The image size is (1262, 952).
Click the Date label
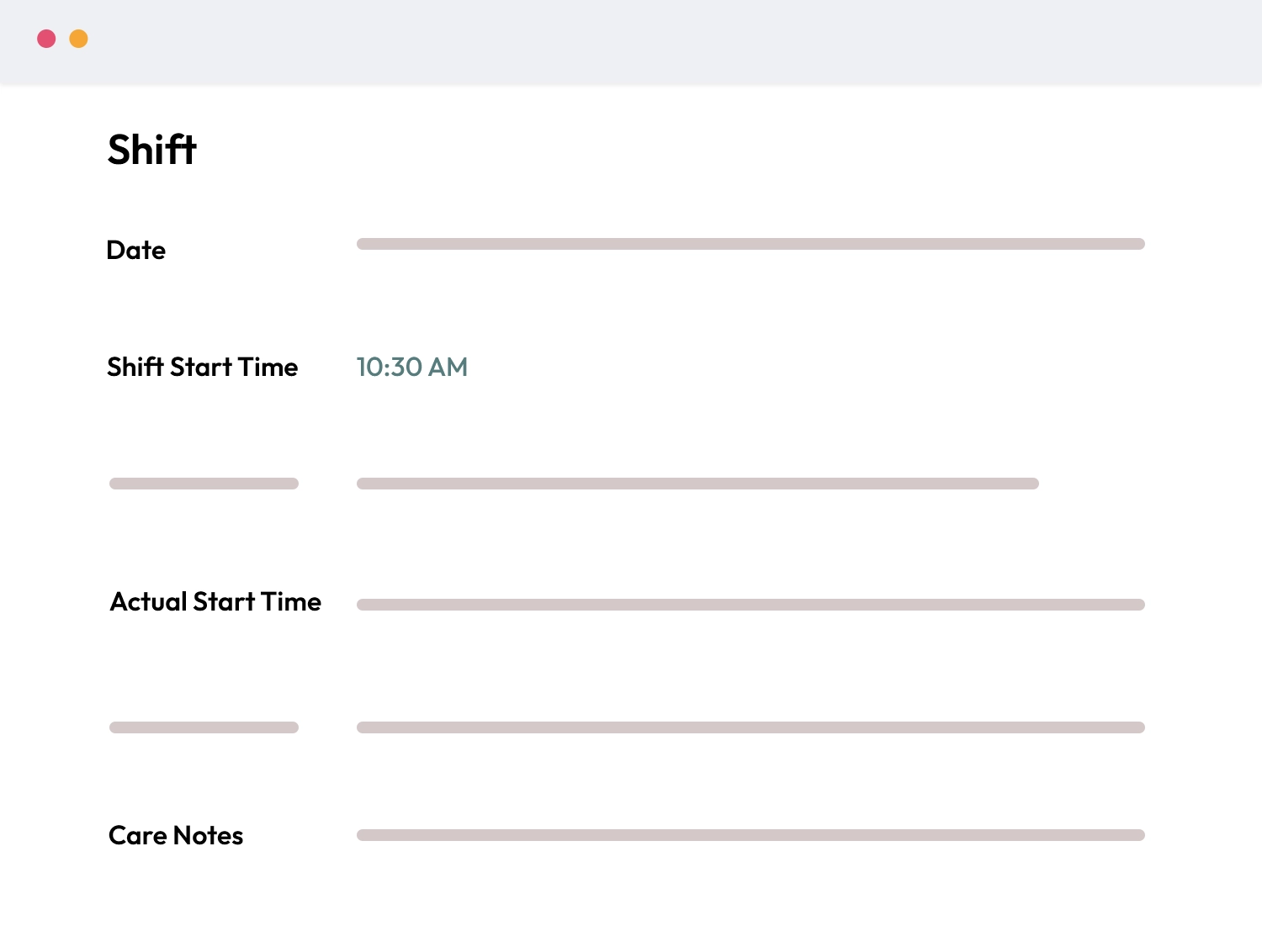tap(135, 250)
